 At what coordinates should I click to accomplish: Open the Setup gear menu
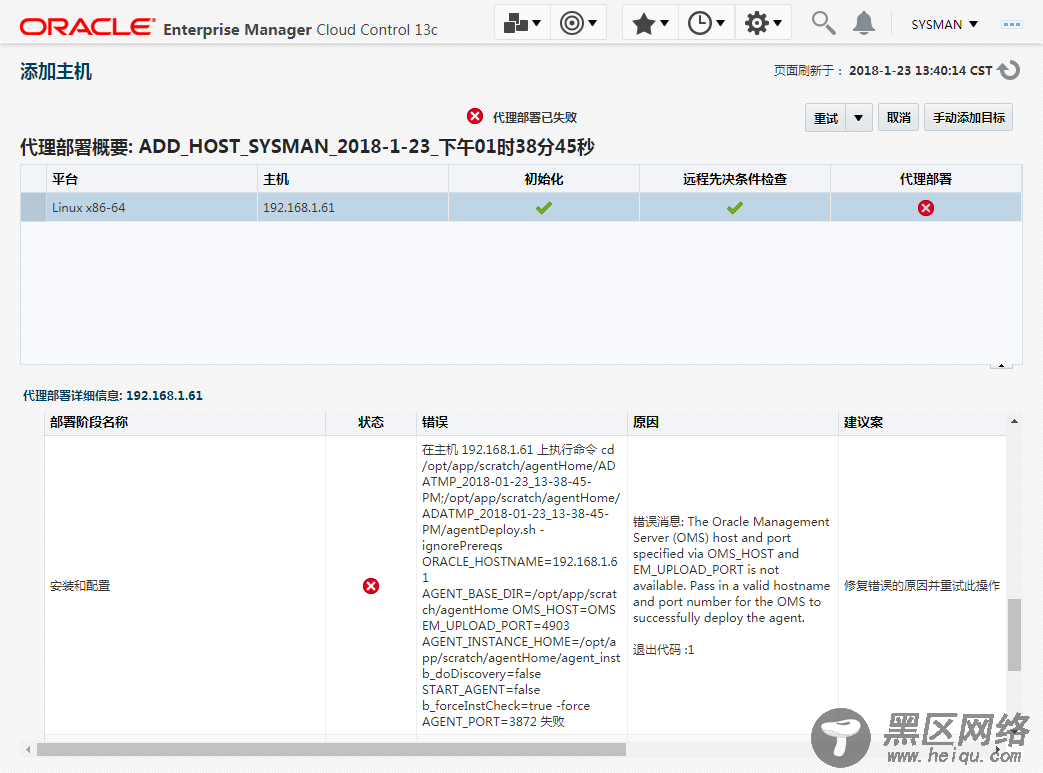(x=762, y=24)
